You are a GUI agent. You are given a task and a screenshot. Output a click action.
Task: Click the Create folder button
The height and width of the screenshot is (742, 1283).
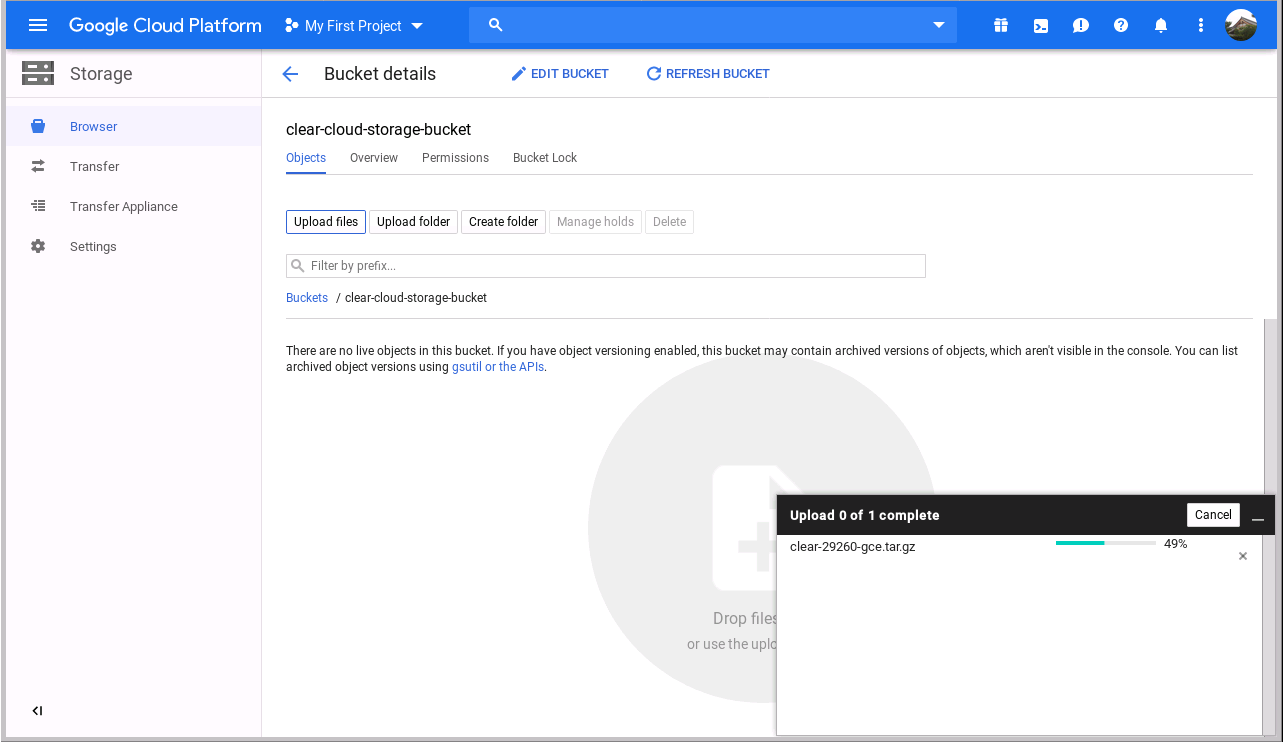tap(504, 222)
